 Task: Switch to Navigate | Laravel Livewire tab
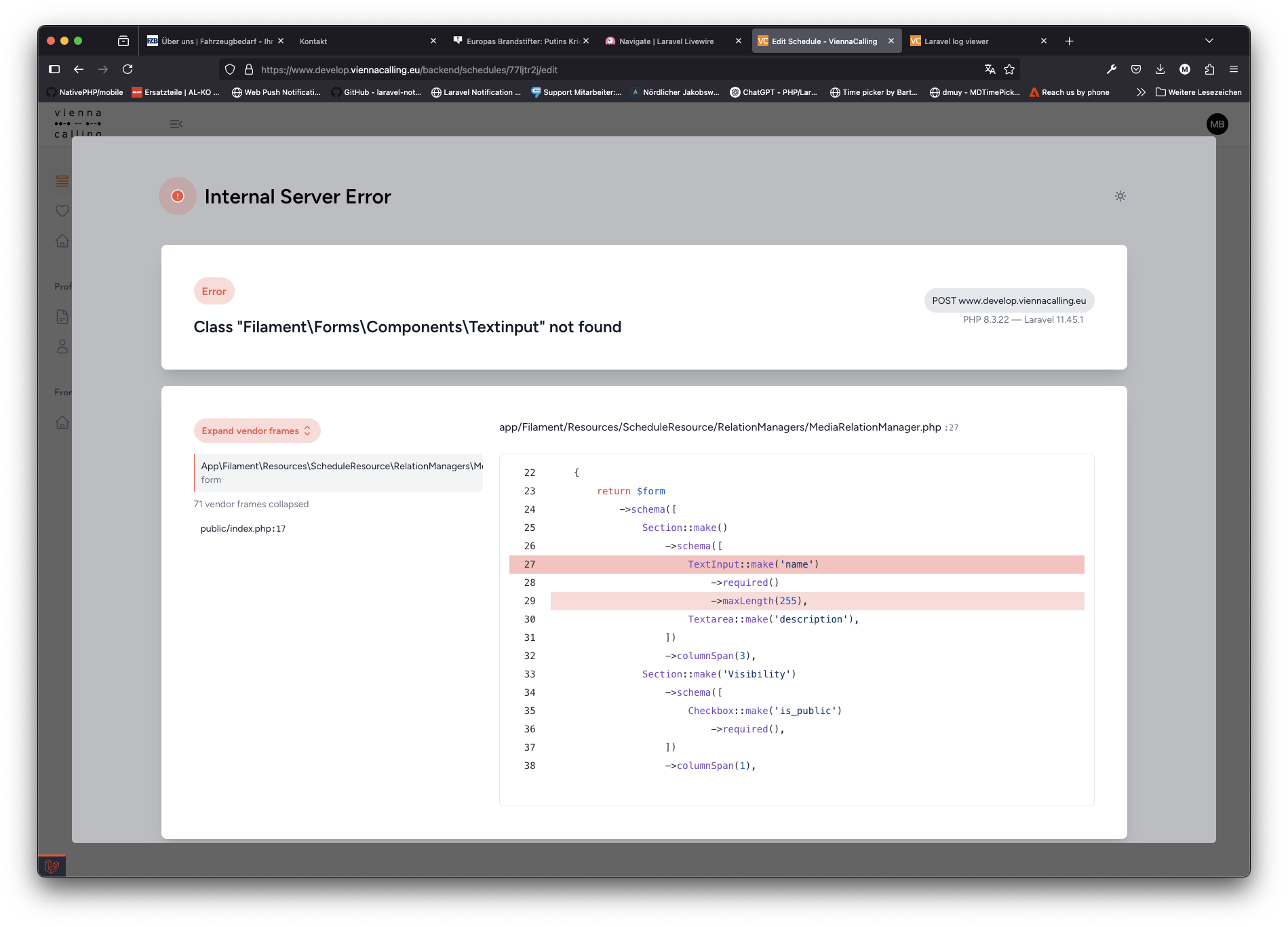tap(665, 41)
